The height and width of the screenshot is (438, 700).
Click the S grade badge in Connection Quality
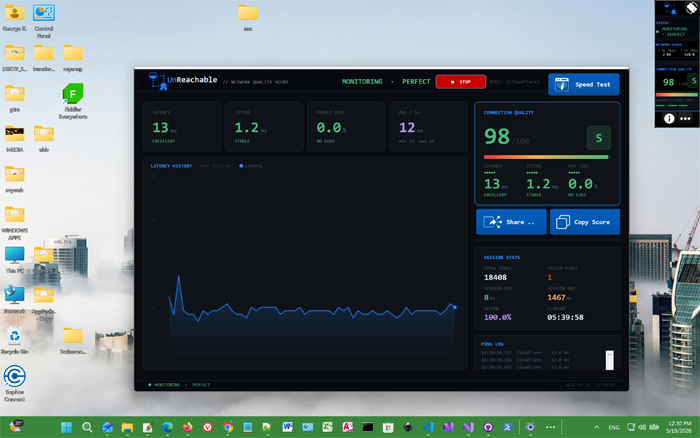tap(599, 138)
